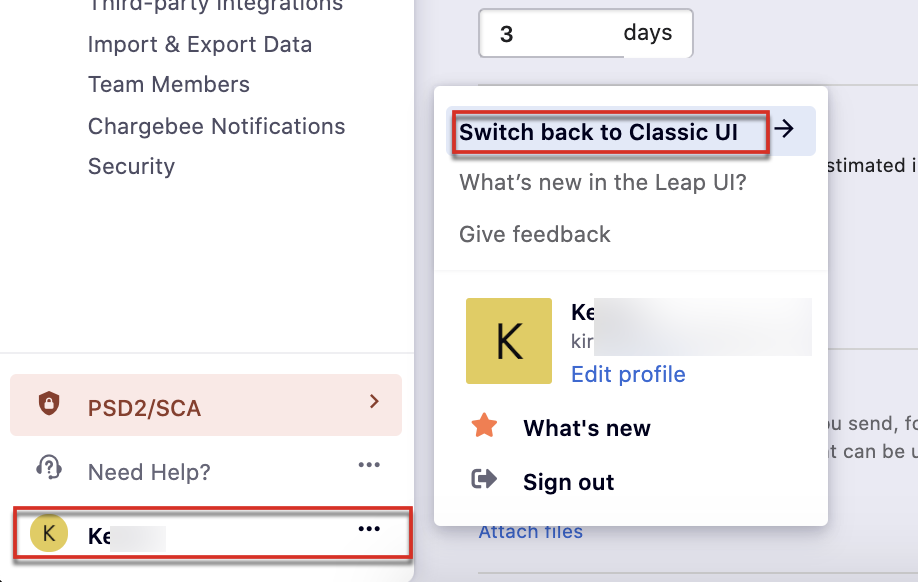Image resolution: width=918 pixels, height=582 pixels.
Task: Expand the PSD2/SCA chevron
Action: coord(374,402)
